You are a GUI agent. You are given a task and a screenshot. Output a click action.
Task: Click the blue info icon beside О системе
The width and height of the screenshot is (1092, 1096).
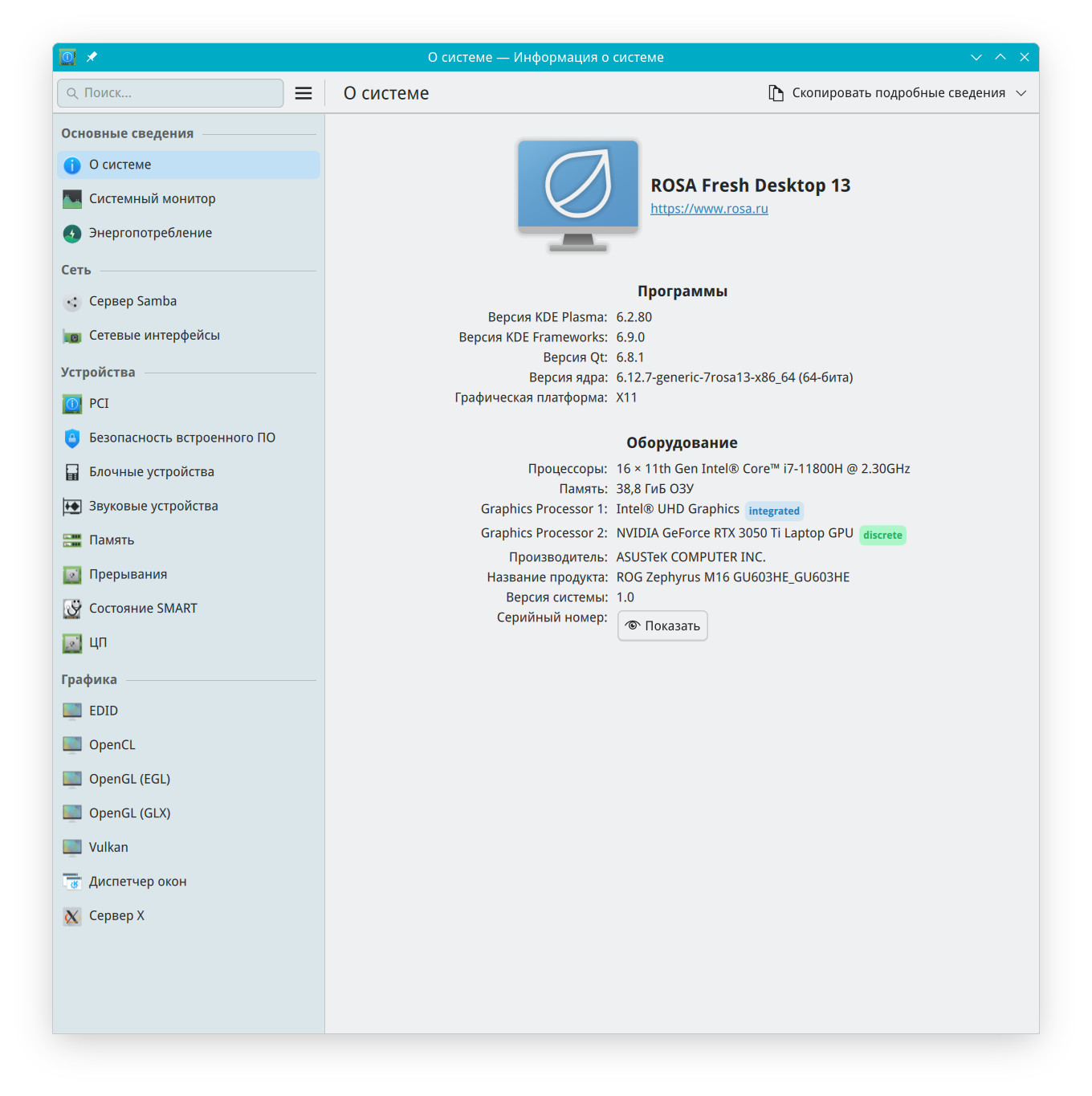click(x=72, y=165)
